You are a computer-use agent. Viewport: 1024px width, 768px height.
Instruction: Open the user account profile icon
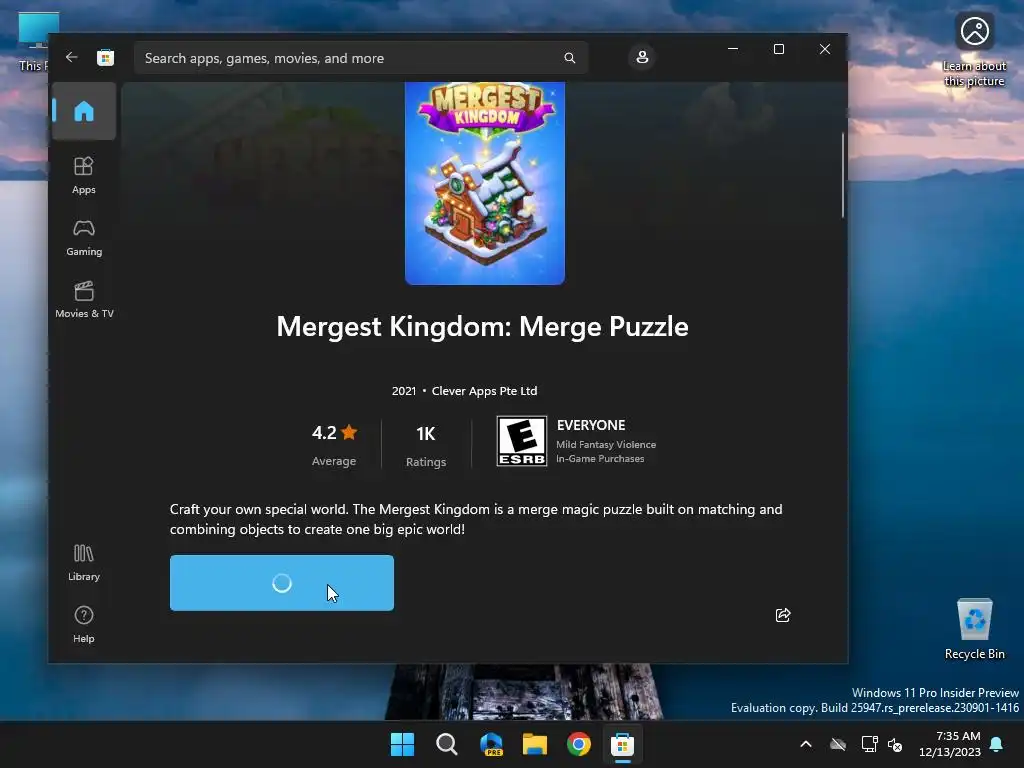(x=642, y=57)
